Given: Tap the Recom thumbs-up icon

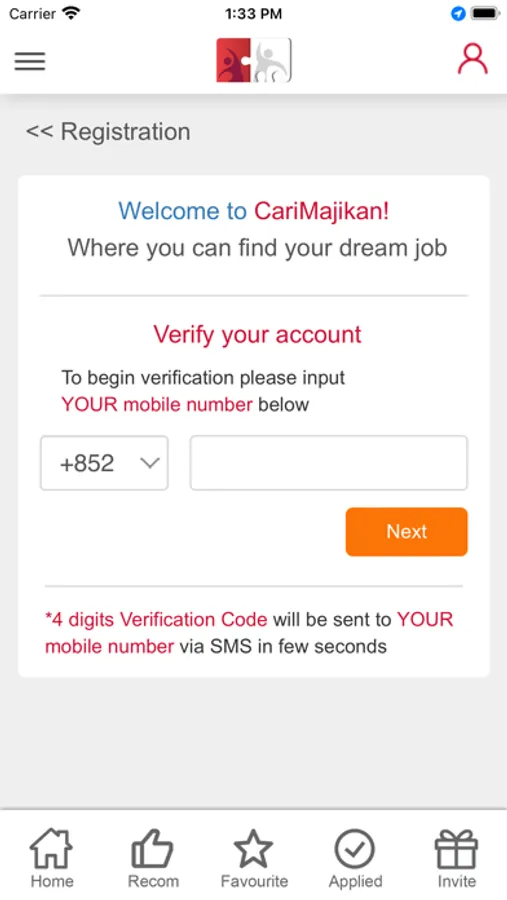Looking at the screenshot, I should [153, 848].
